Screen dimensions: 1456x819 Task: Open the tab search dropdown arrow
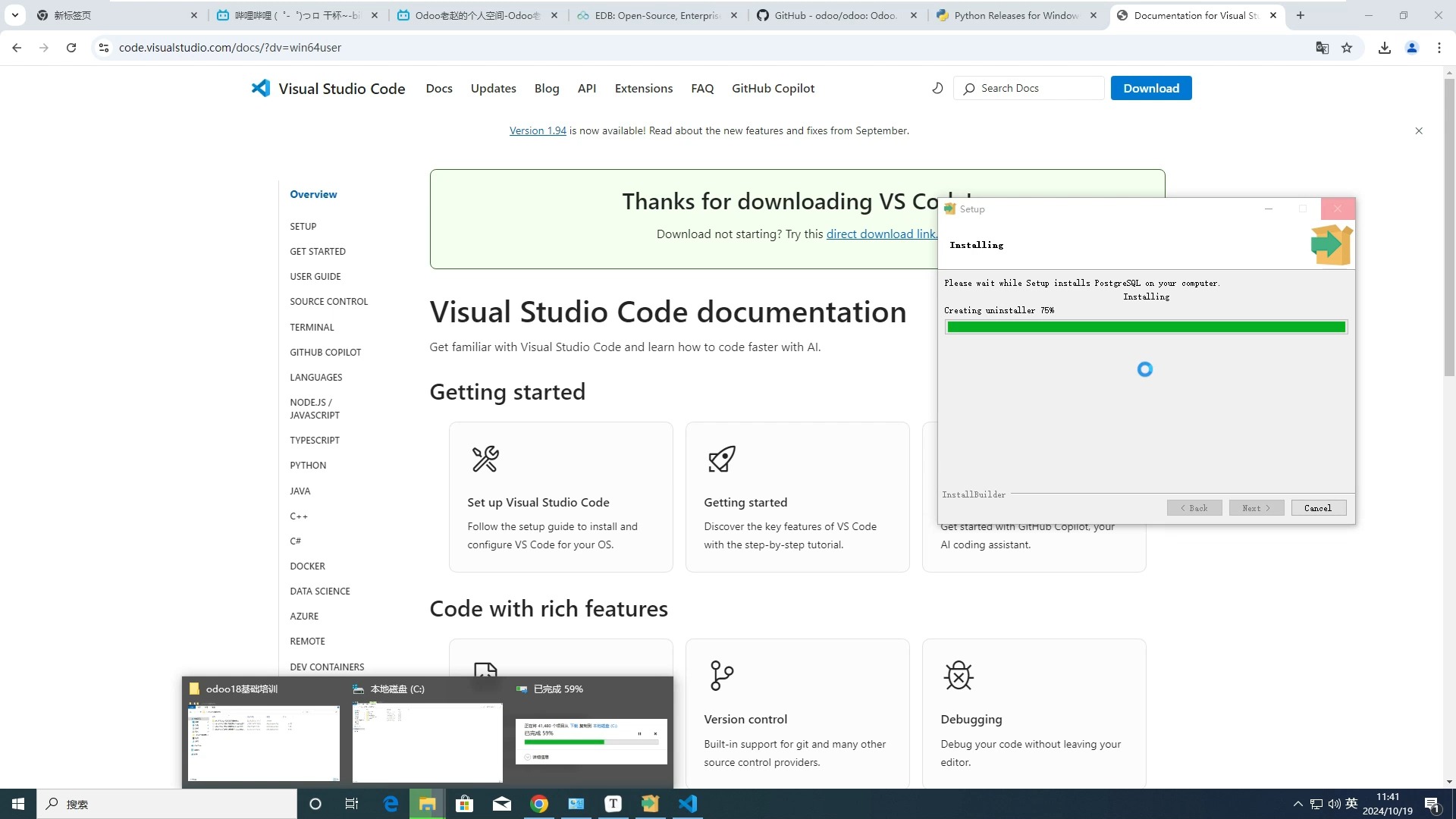[14, 15]
